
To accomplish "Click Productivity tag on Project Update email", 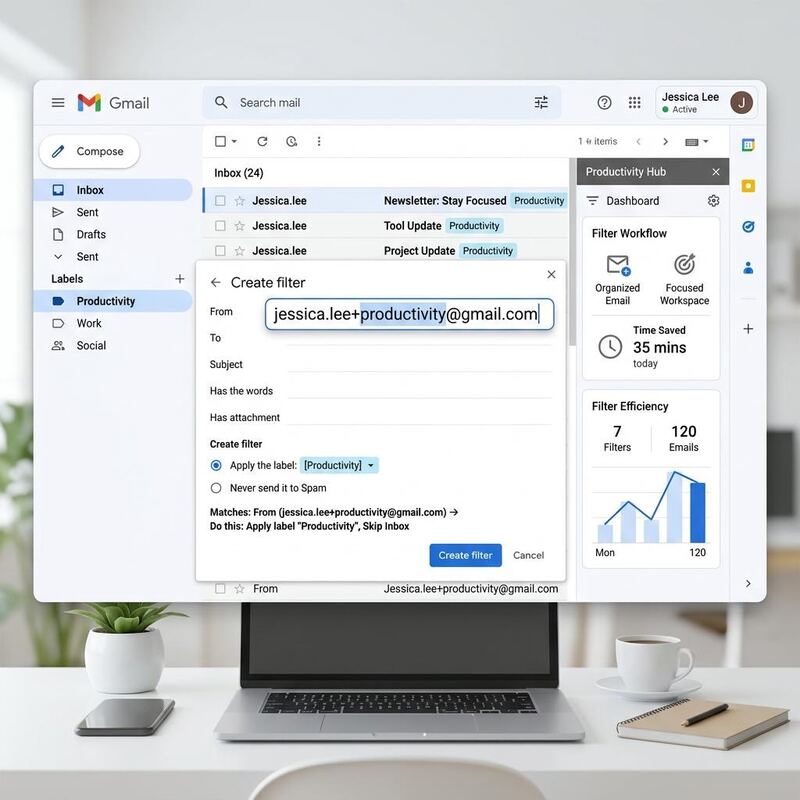I will click(x=488, y=251).
